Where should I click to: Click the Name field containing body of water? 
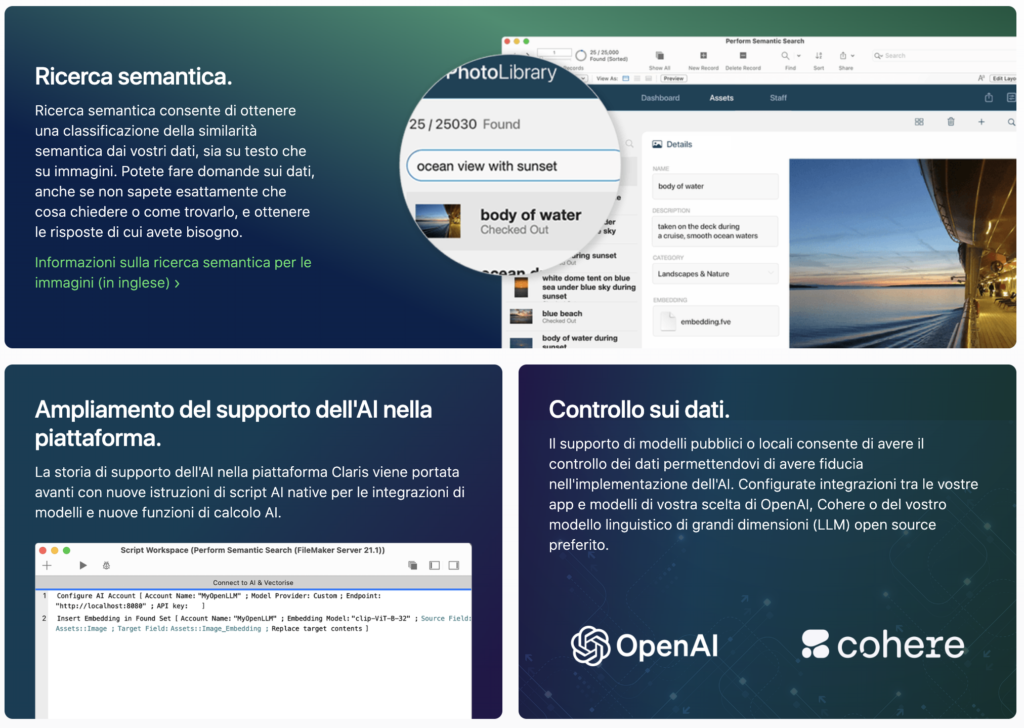click(x=715, y=186)
